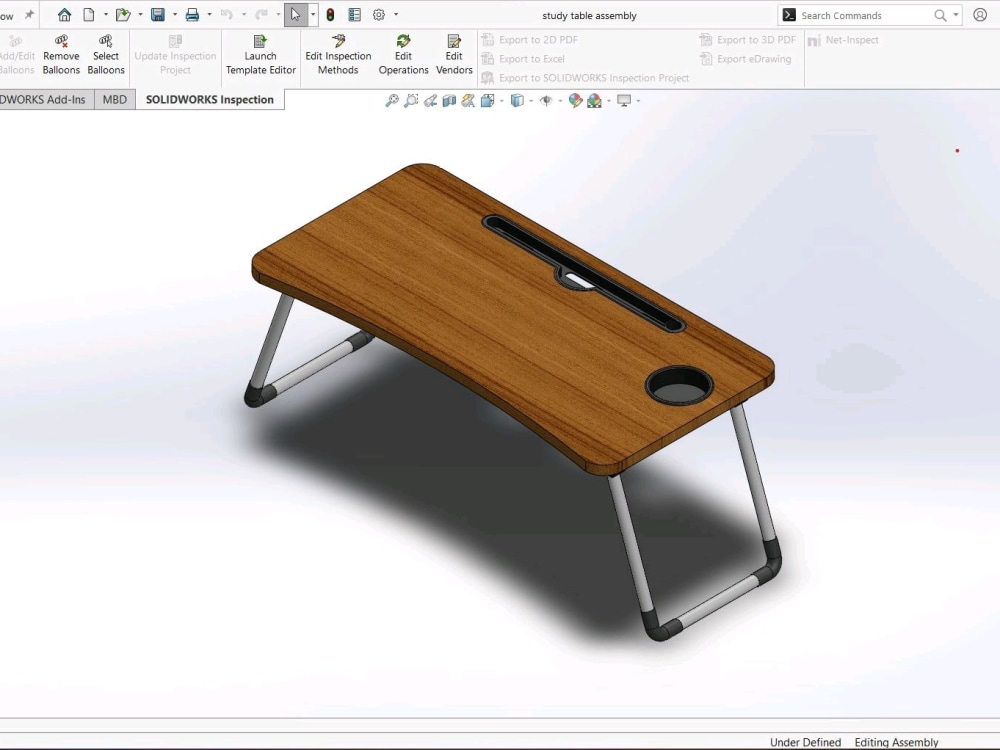Screen dimensions: 1000x750
Task: Activate the Zoom to Area tool
Action: (412, 100)
